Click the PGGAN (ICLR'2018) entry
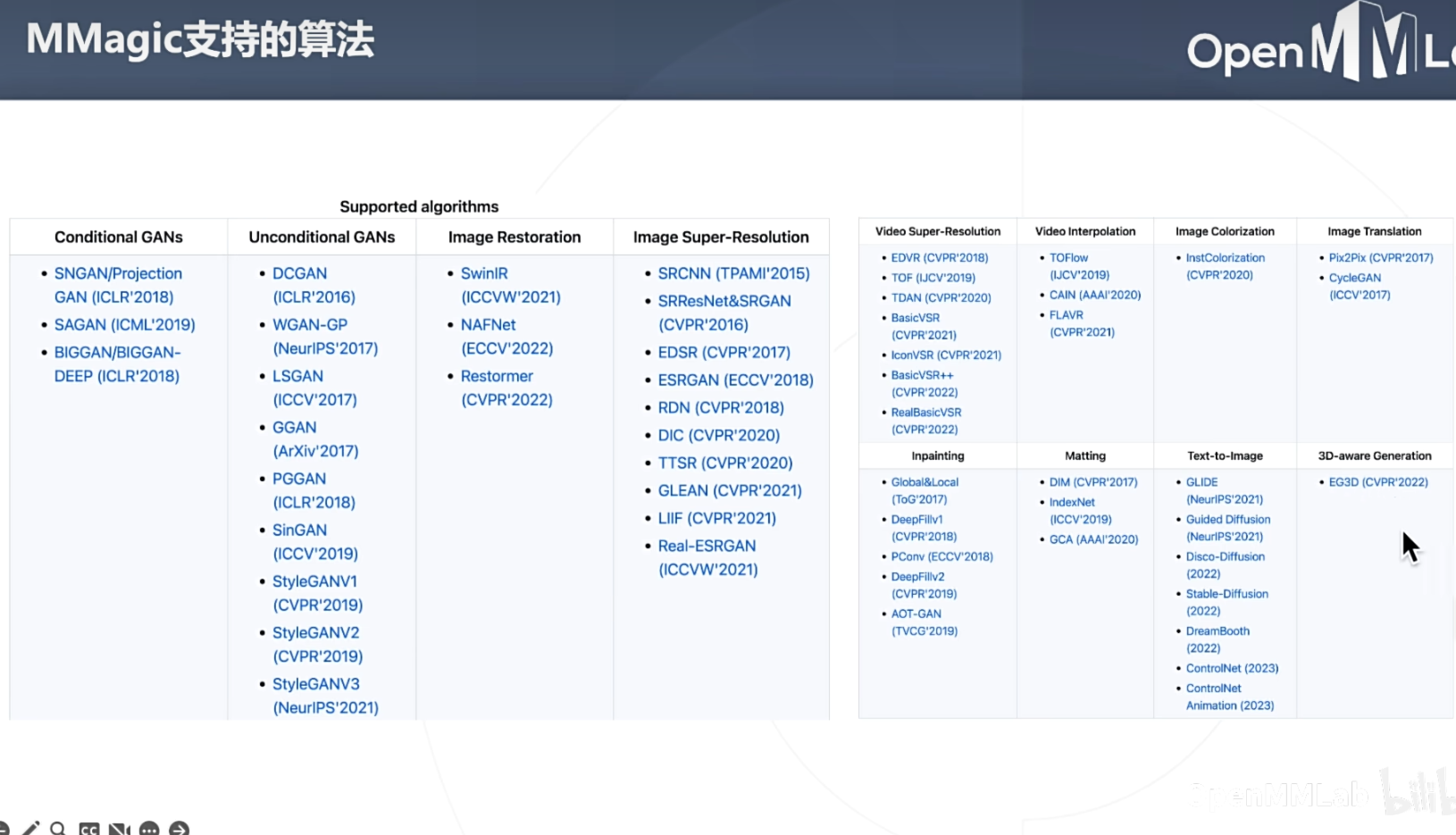This screenshot has width=1456, height=835. point(314,490)
